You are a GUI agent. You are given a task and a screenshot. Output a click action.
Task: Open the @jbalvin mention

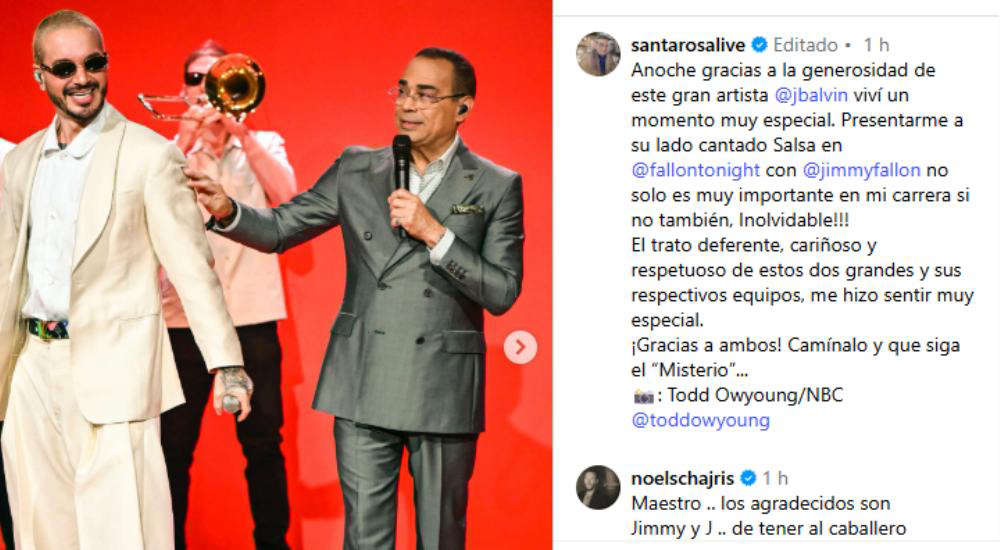(811, 95)
